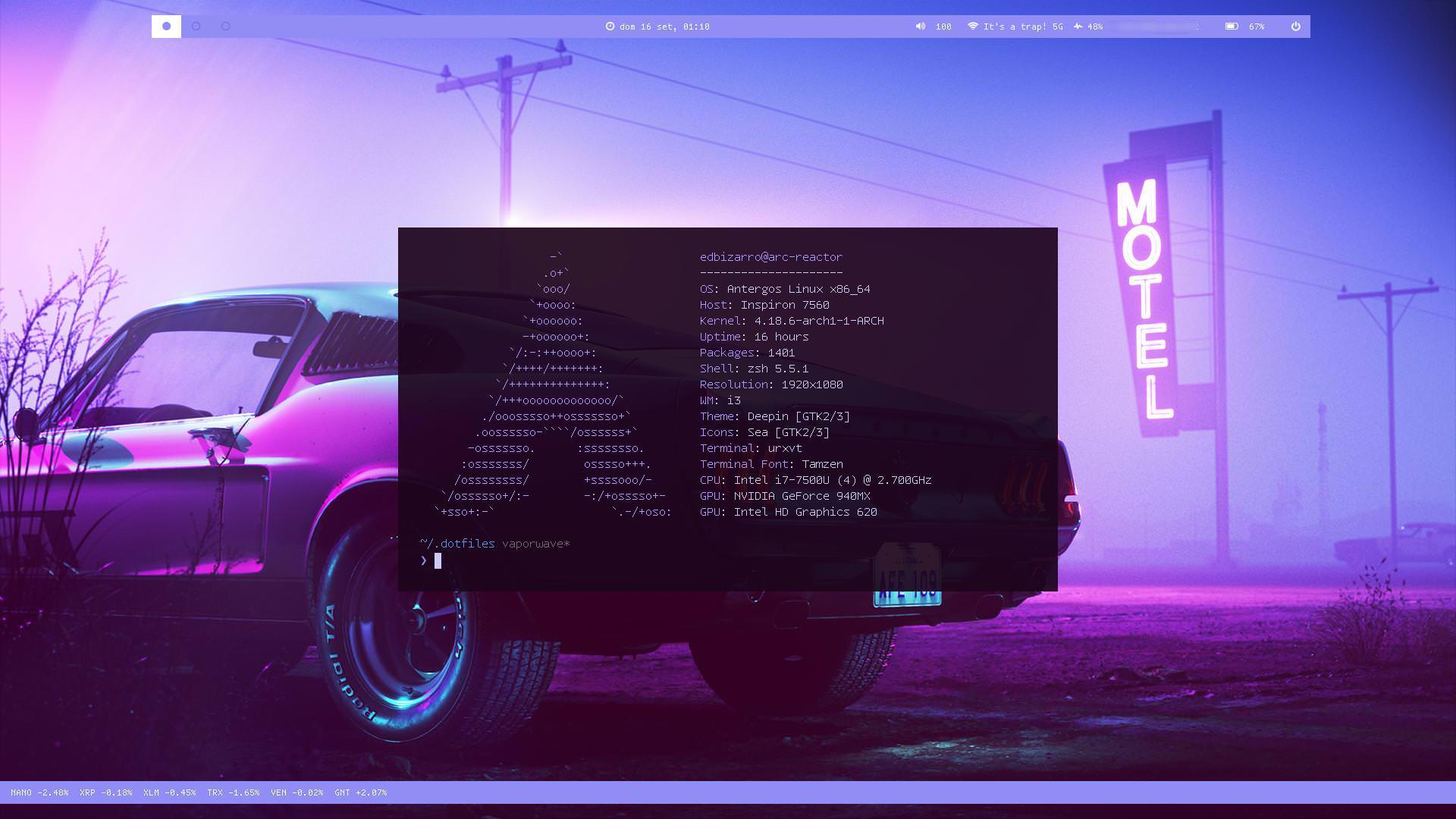The image size is (1456, 819).
Task: Click the '~/.dotfiles' path in prompt
Action: 457,544
